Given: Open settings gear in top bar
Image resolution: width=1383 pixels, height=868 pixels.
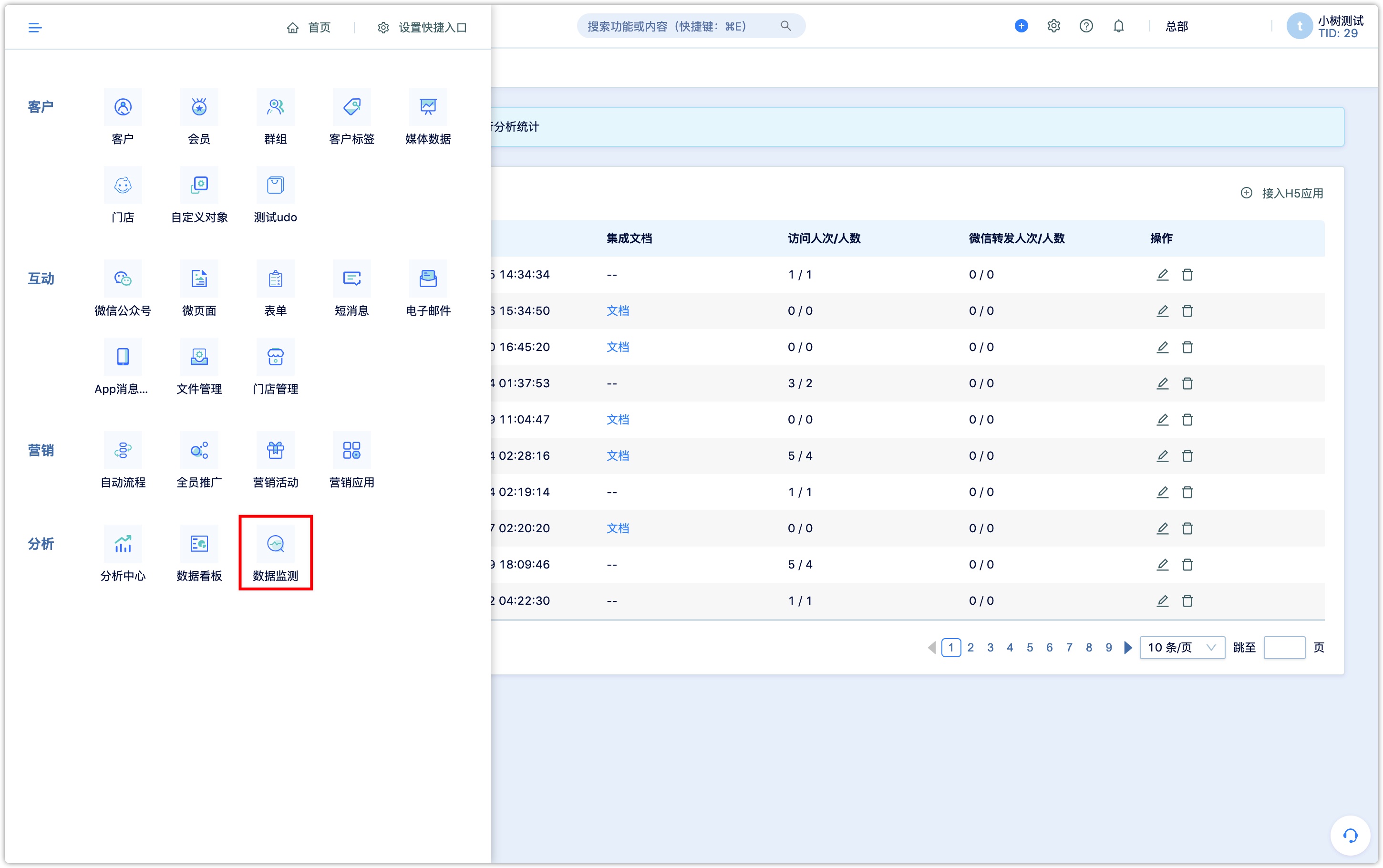Looking at the screenshot, I should [1053, 26].
